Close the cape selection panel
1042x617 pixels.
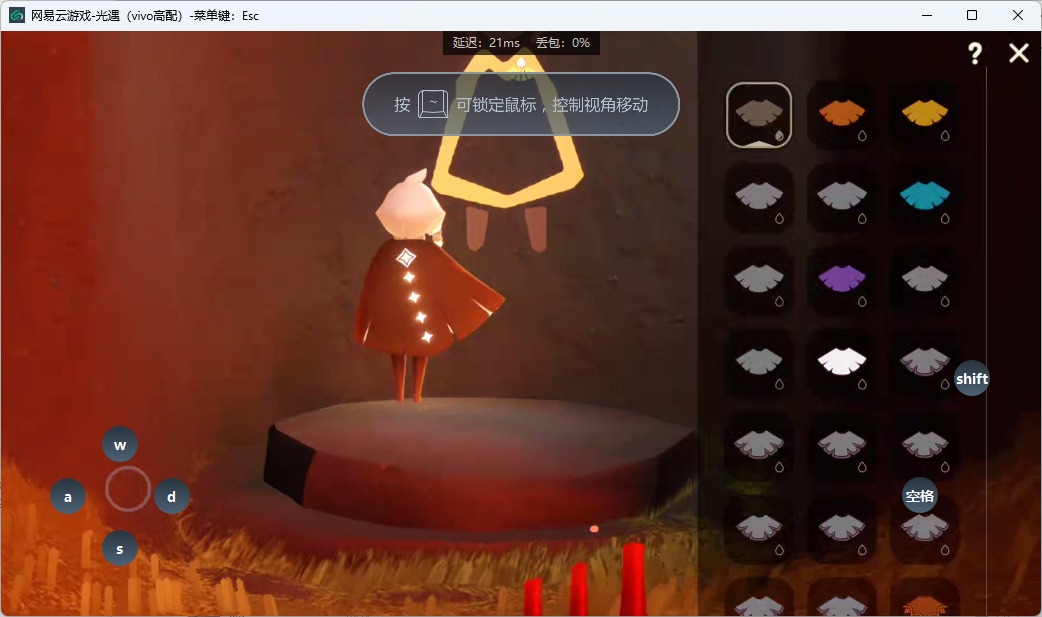click(1019, 53)
